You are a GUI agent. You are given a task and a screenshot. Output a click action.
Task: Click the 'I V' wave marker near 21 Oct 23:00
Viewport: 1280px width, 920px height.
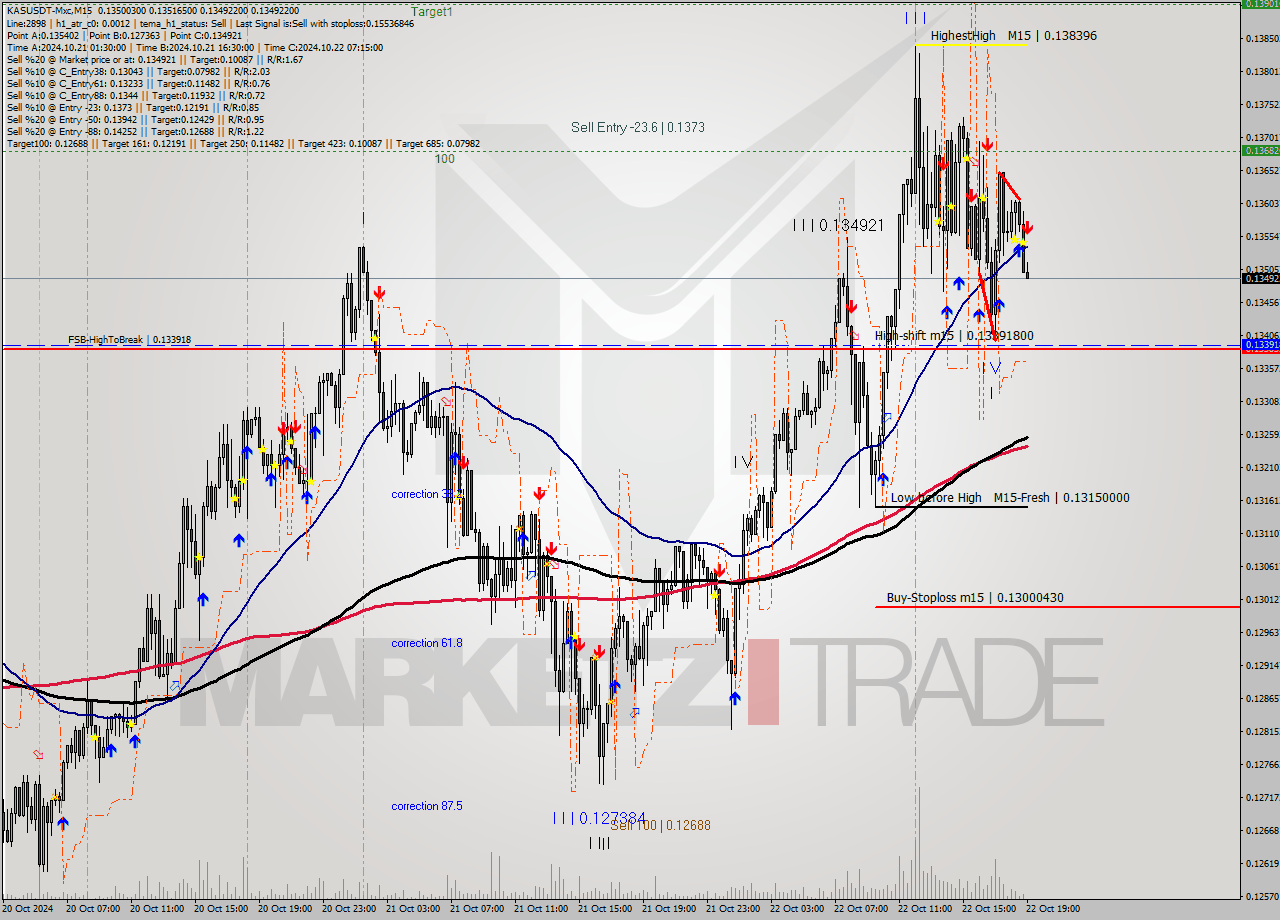pyautogui.click(x=743, y=461)
